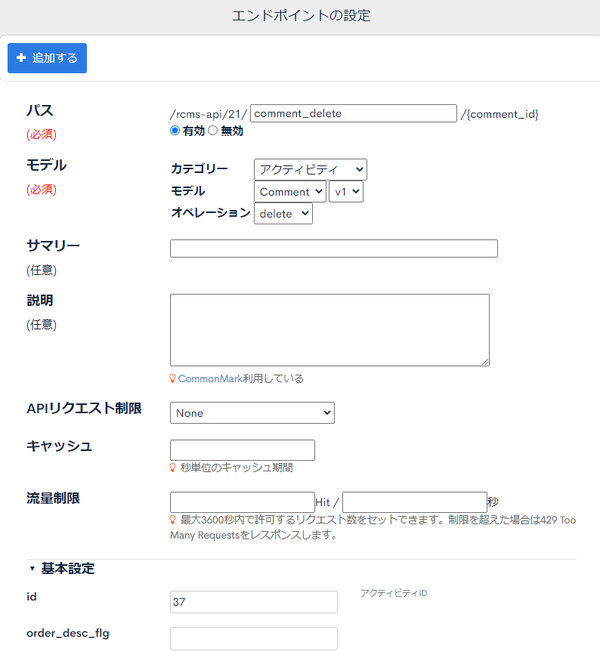Click the lightbulb icon beside 秒単位のキャッシュ期間

173,467
